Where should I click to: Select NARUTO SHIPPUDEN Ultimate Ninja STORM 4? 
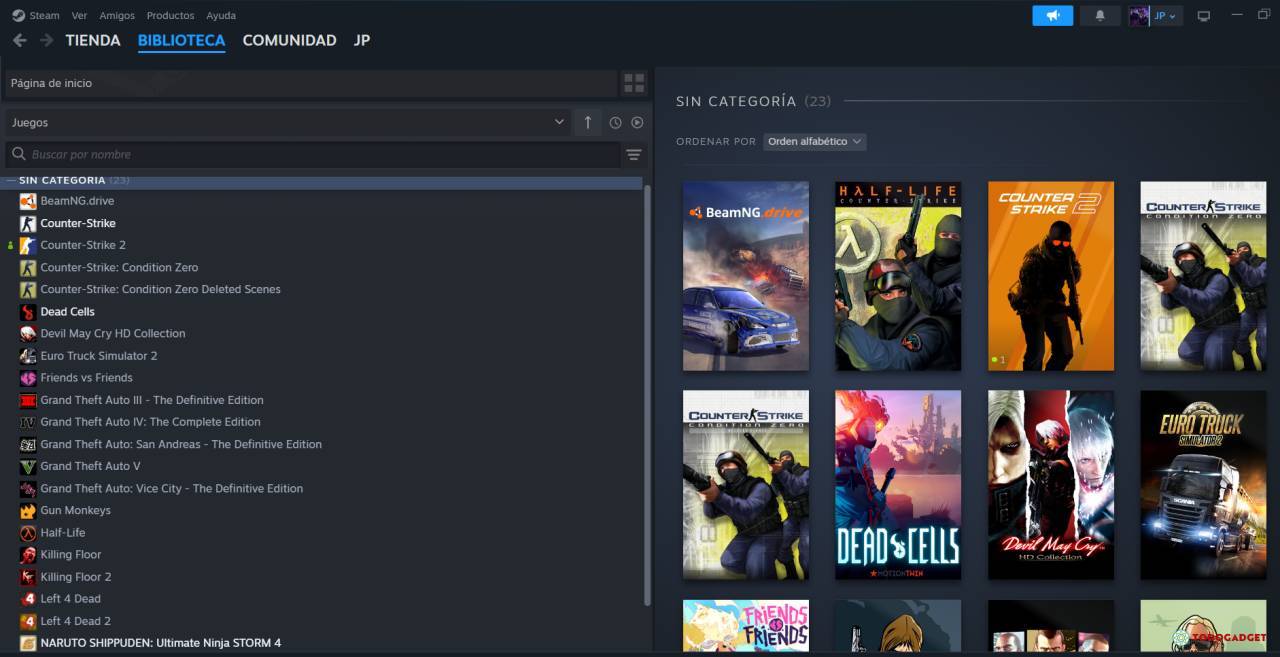[160, 642]
